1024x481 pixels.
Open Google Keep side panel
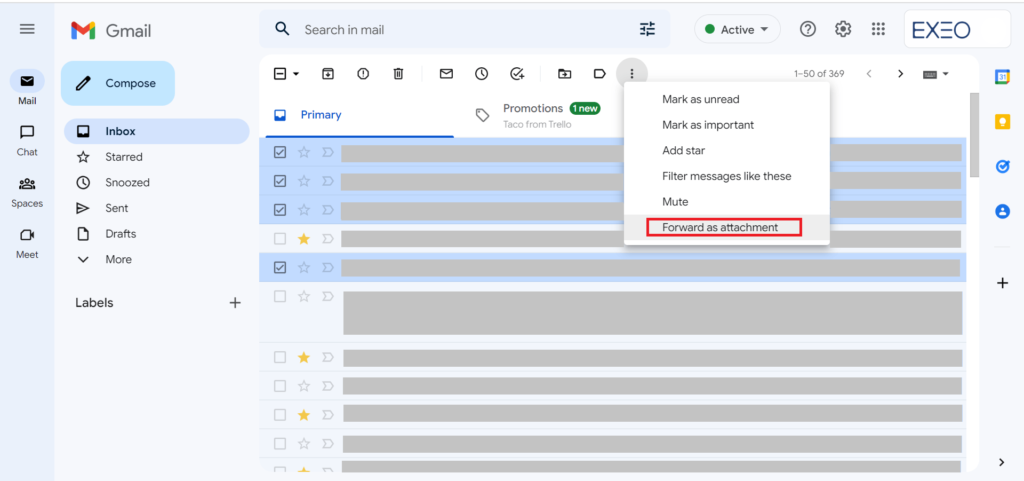pos(1002,122)
